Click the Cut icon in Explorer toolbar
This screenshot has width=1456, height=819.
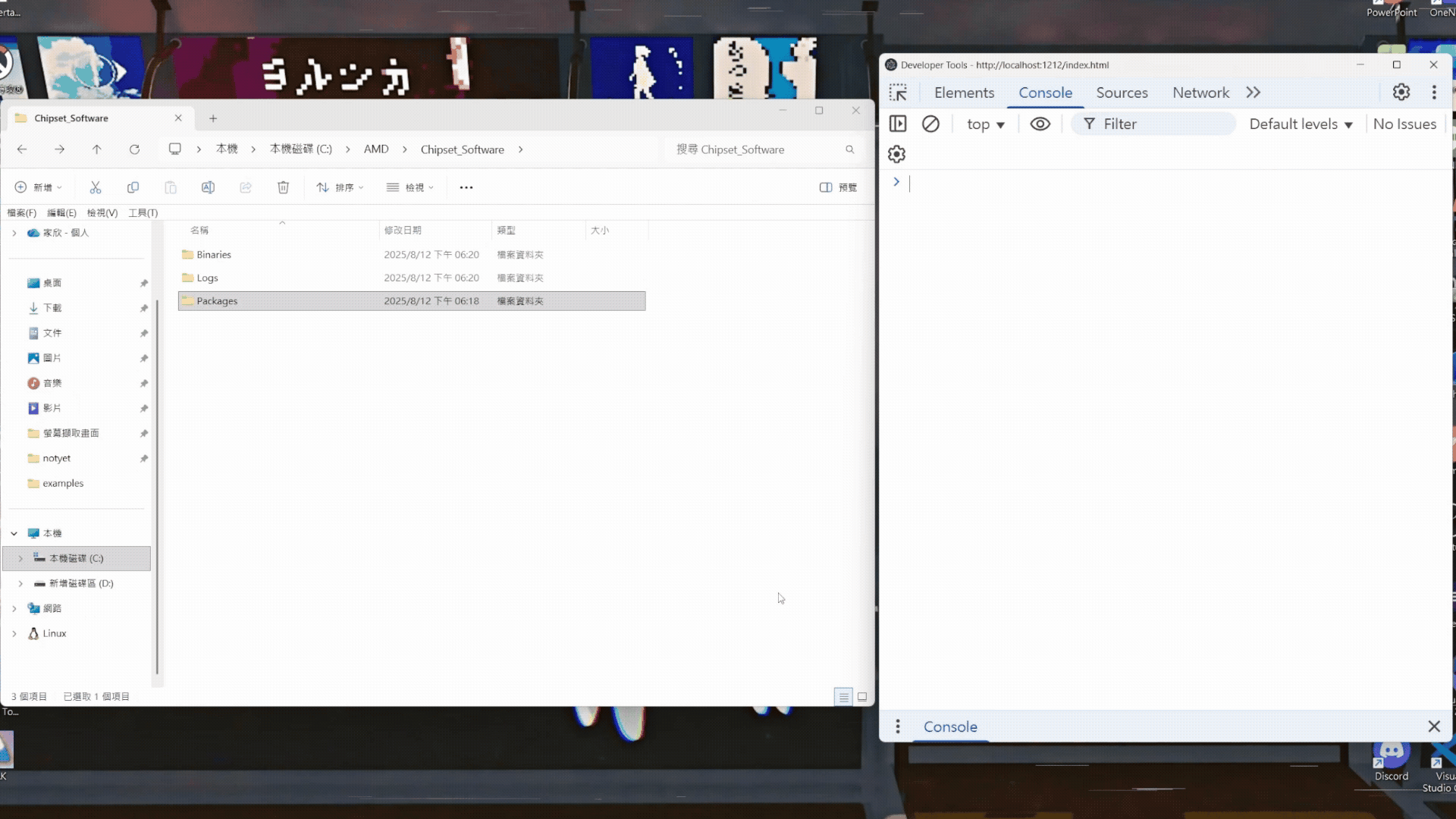[95, 187]
